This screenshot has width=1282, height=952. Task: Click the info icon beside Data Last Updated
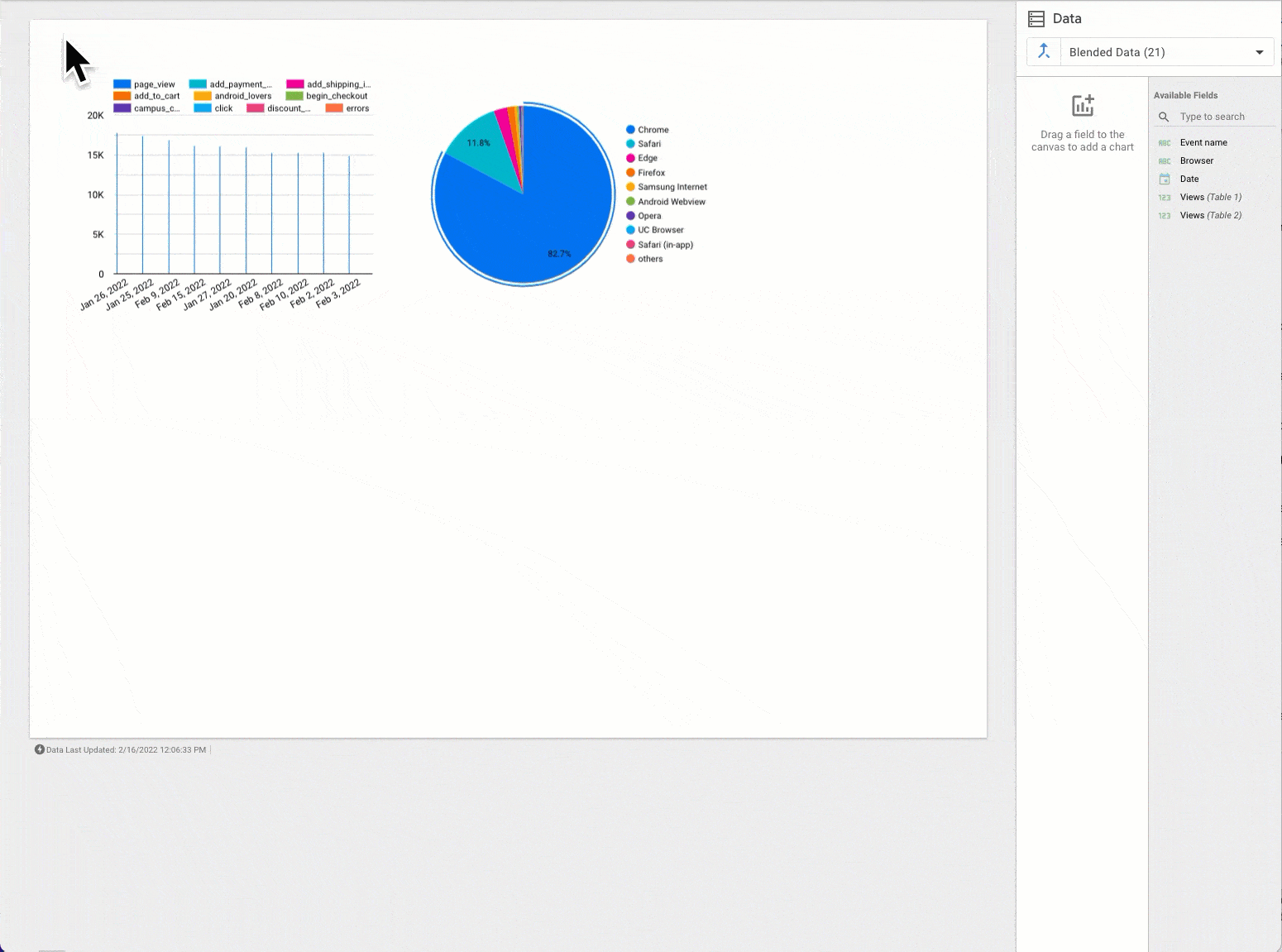tap(39, 749)
